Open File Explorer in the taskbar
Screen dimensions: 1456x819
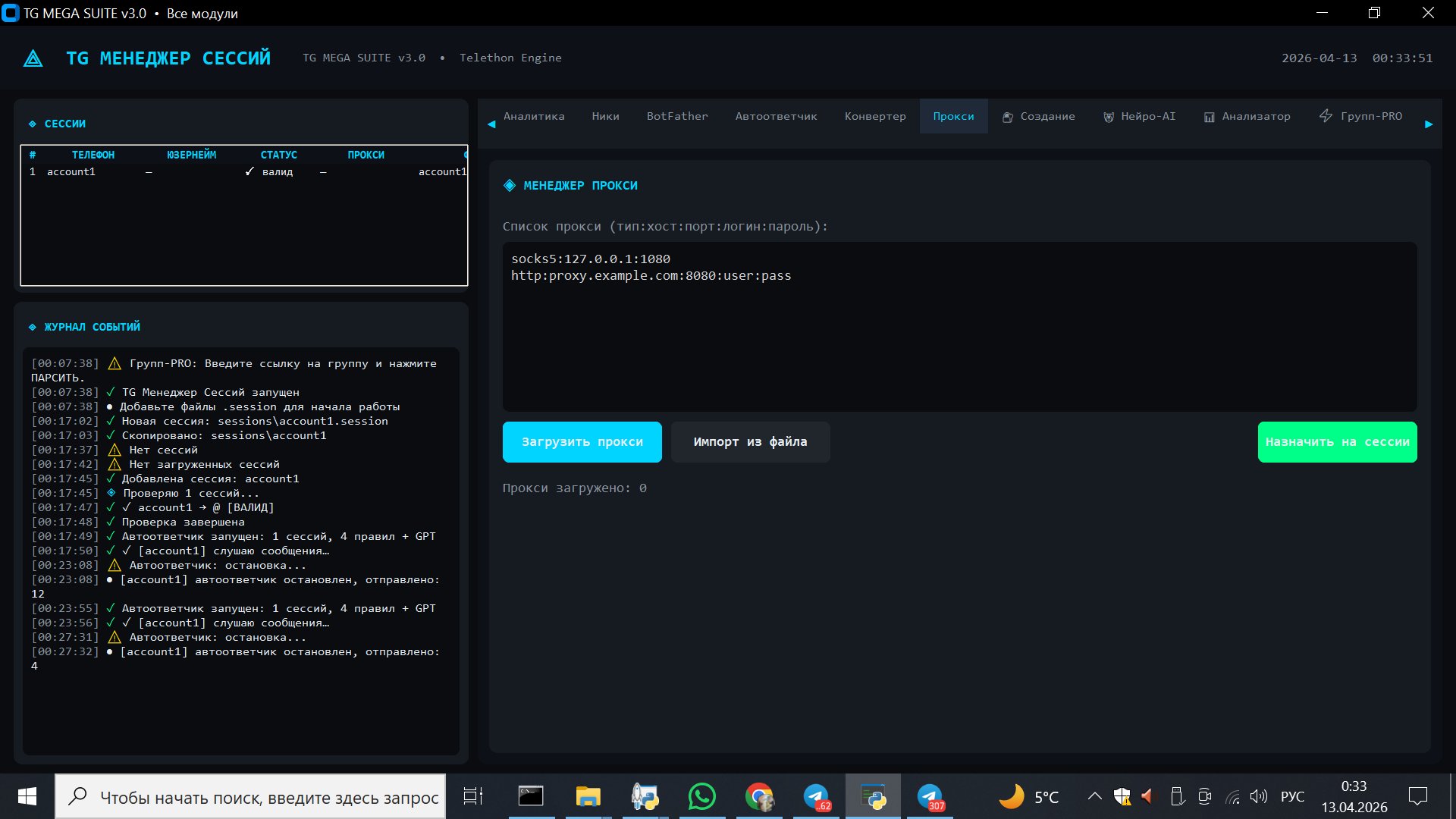(588, 796)
